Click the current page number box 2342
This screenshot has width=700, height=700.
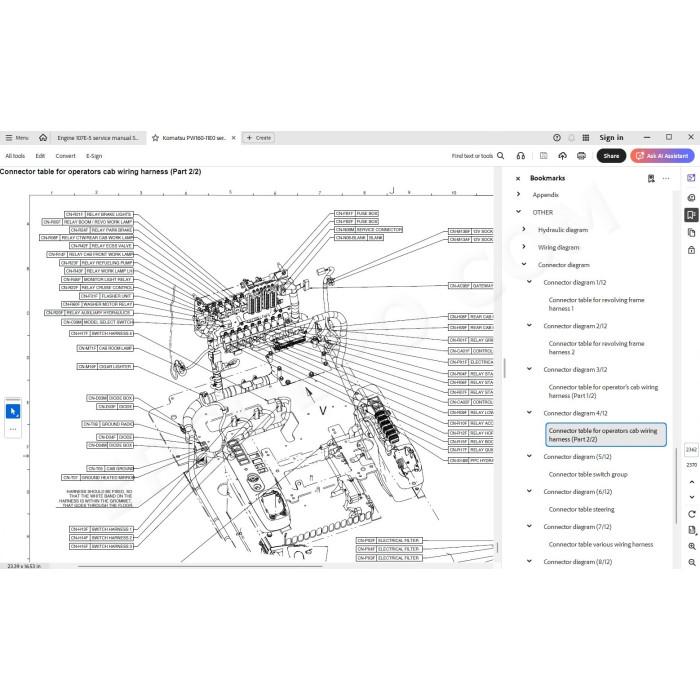pyautogui.click(x=691, y=450)
